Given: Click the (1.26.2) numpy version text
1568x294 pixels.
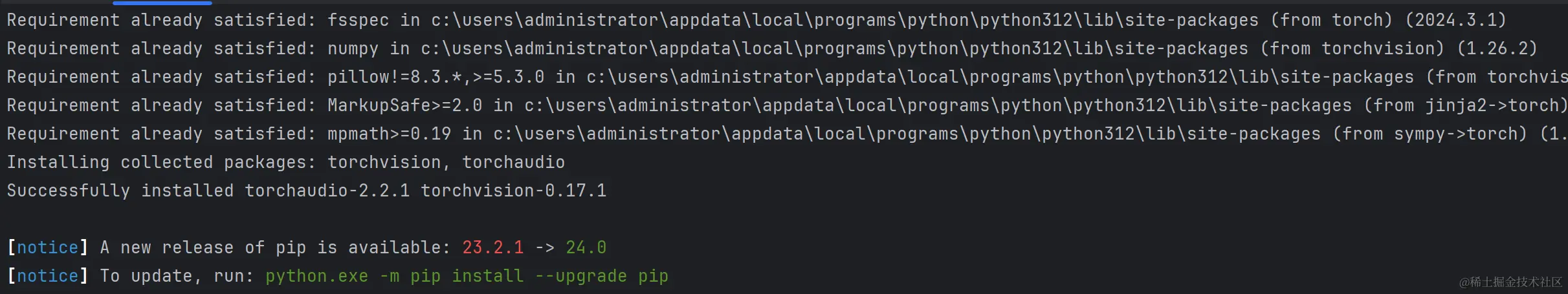Looking at the screenshot, I should tap(1497, 48).
